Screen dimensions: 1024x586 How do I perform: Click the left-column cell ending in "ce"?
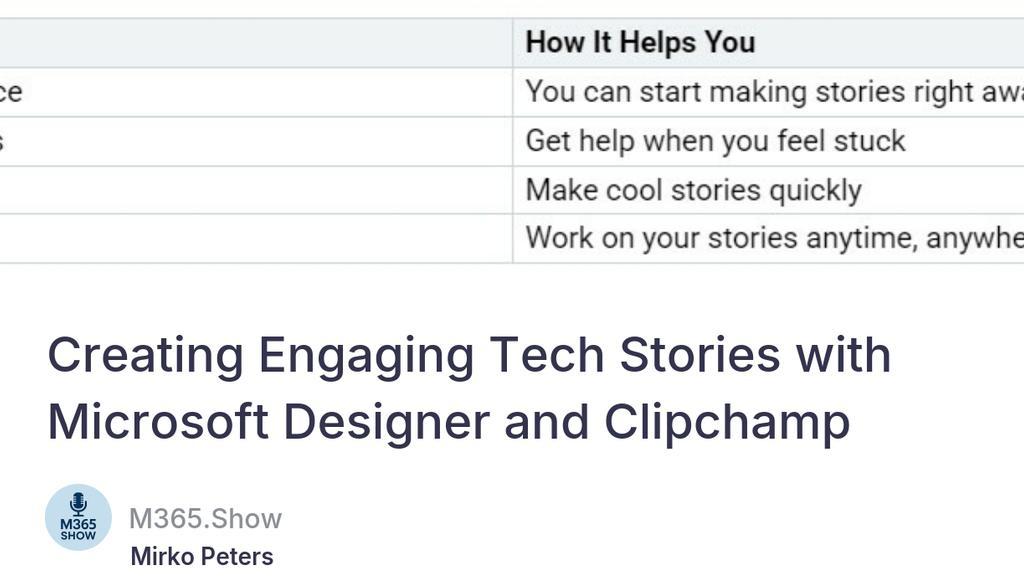coord(250,92)
